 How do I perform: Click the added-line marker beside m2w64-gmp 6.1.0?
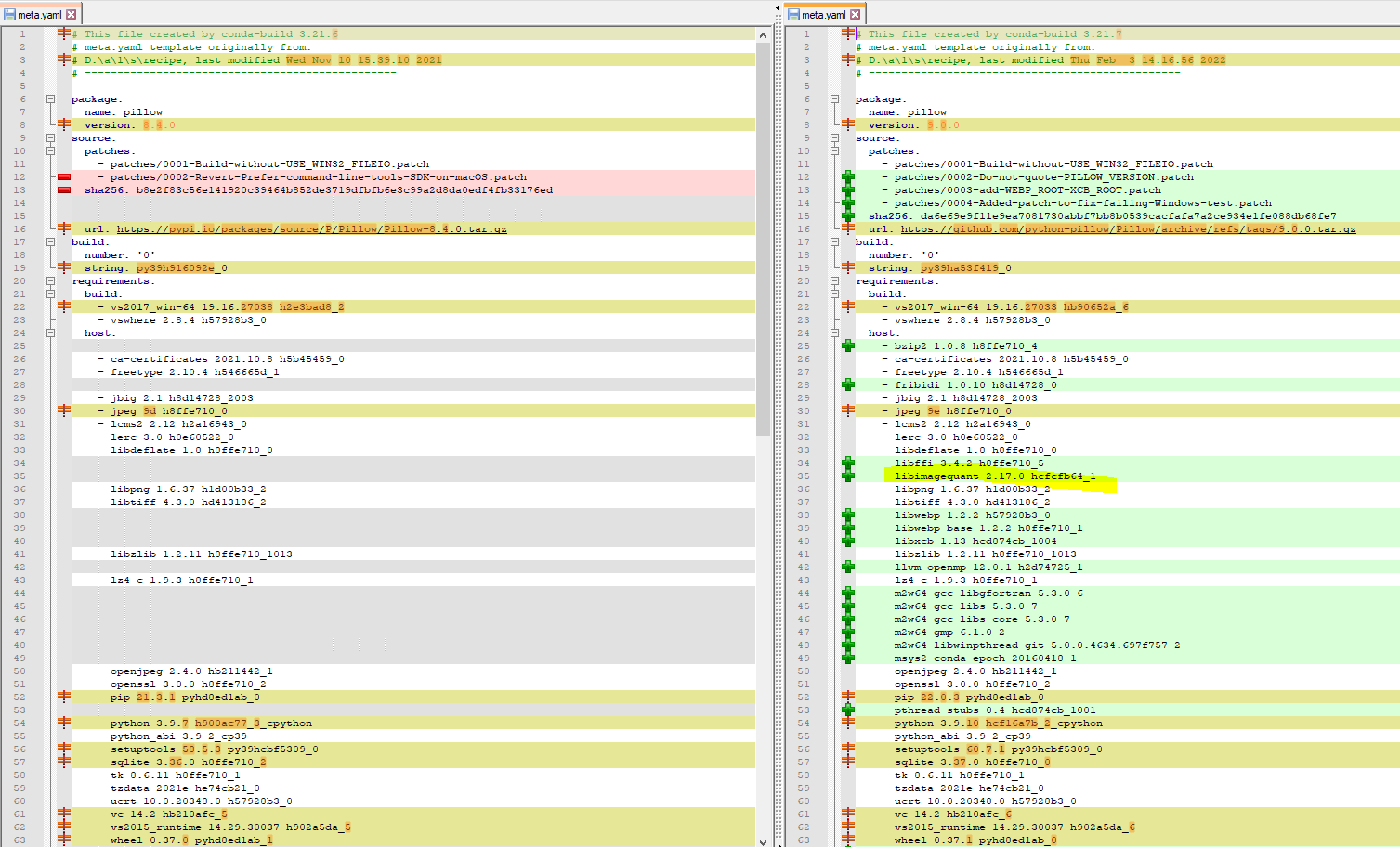coord(848,632)
